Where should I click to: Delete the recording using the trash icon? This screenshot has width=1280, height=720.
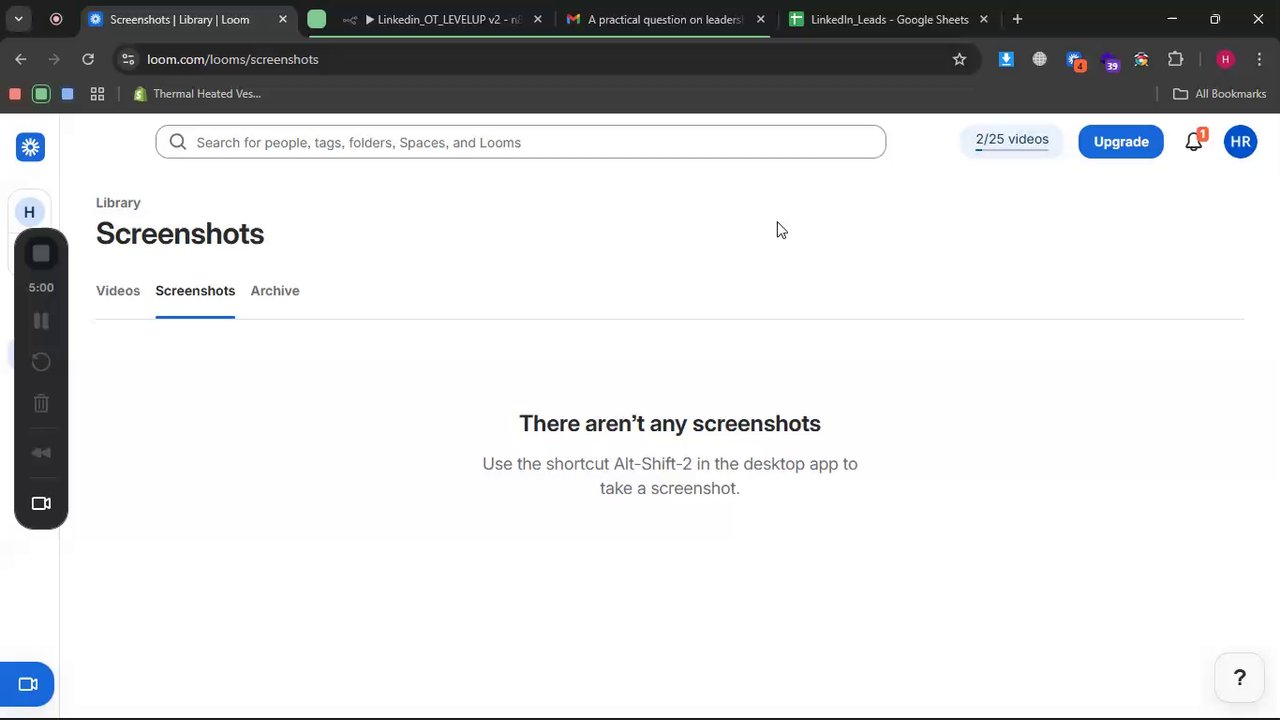coord(41,404)
